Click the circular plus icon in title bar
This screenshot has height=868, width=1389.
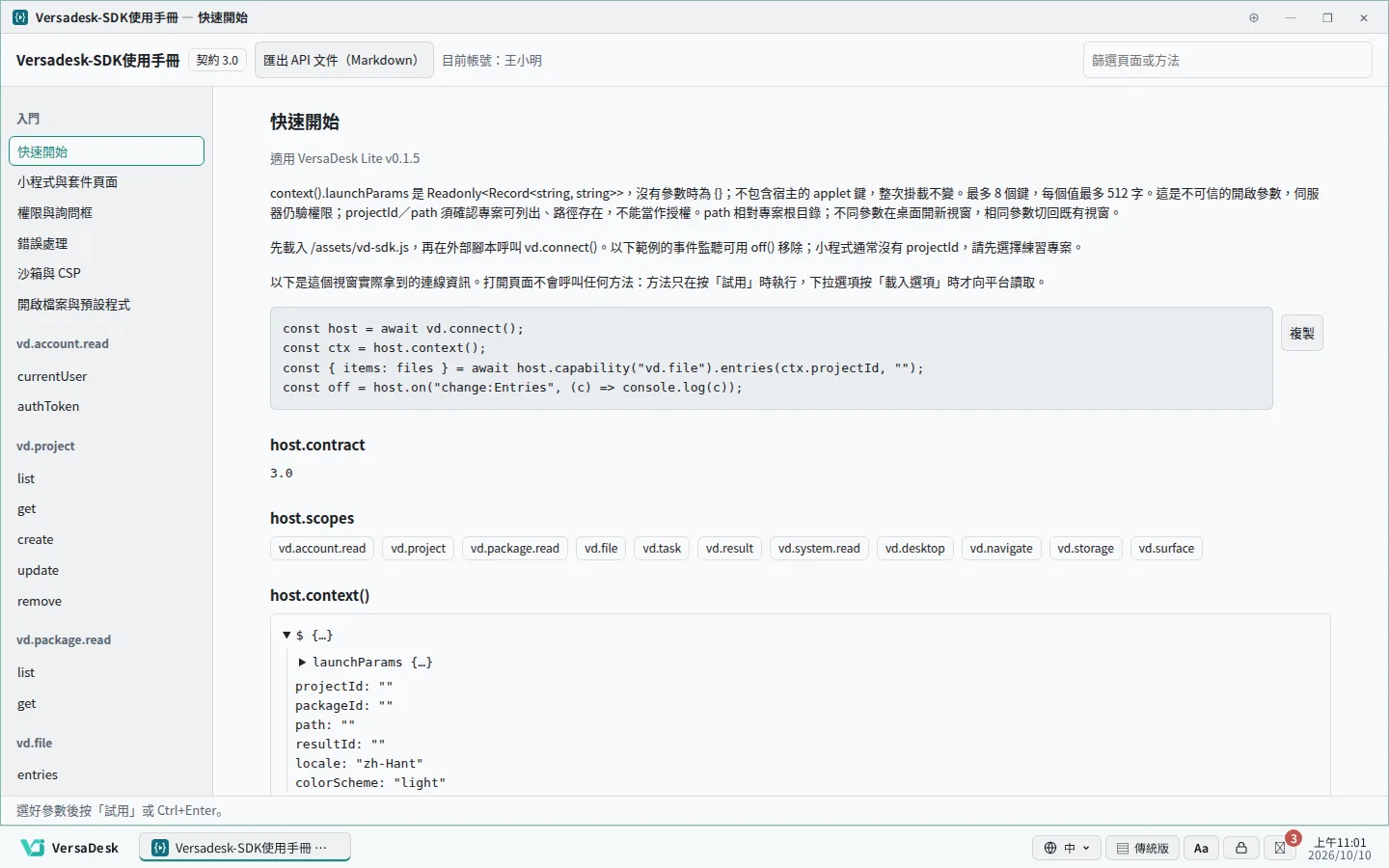click(1254, 17)
